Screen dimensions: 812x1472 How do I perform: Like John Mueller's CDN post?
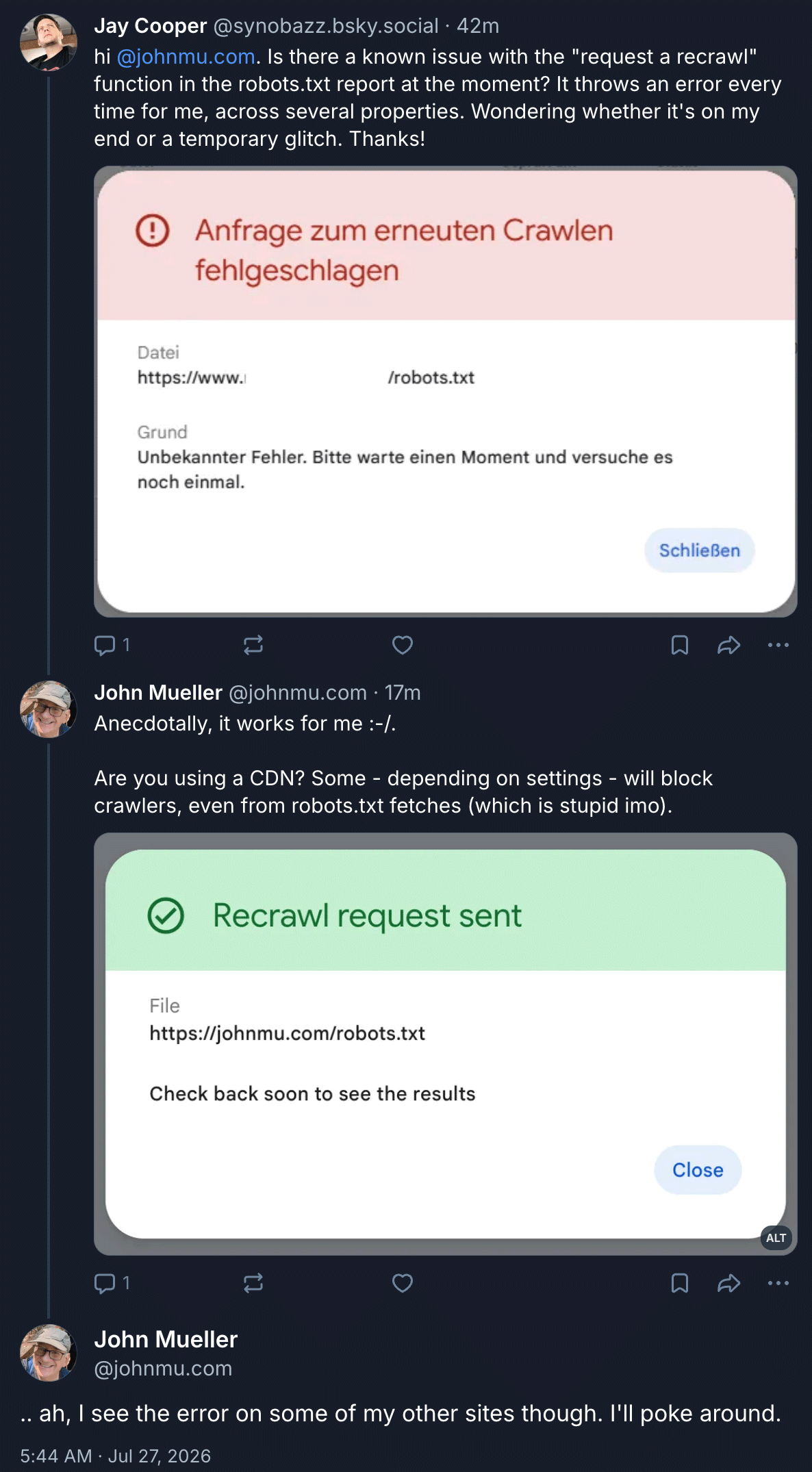point(403,1283)
